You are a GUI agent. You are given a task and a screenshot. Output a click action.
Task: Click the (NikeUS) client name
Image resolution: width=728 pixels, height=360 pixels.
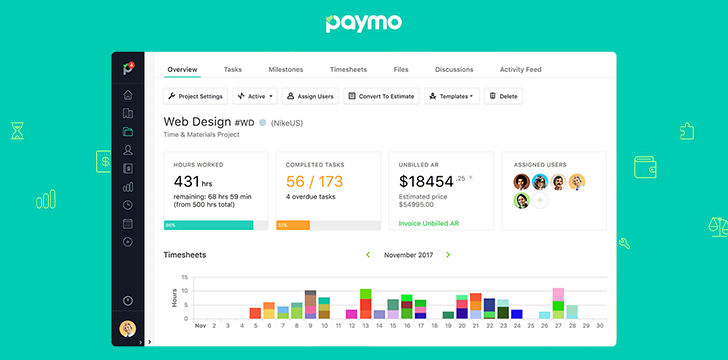pyautogui.click(x=286, y=123)
